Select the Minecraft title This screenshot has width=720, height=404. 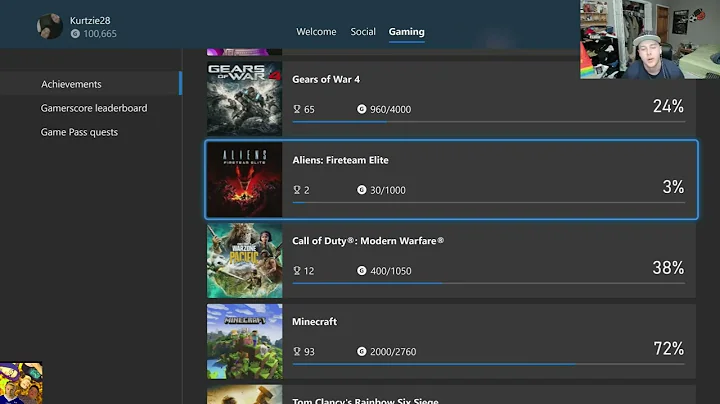315,322
